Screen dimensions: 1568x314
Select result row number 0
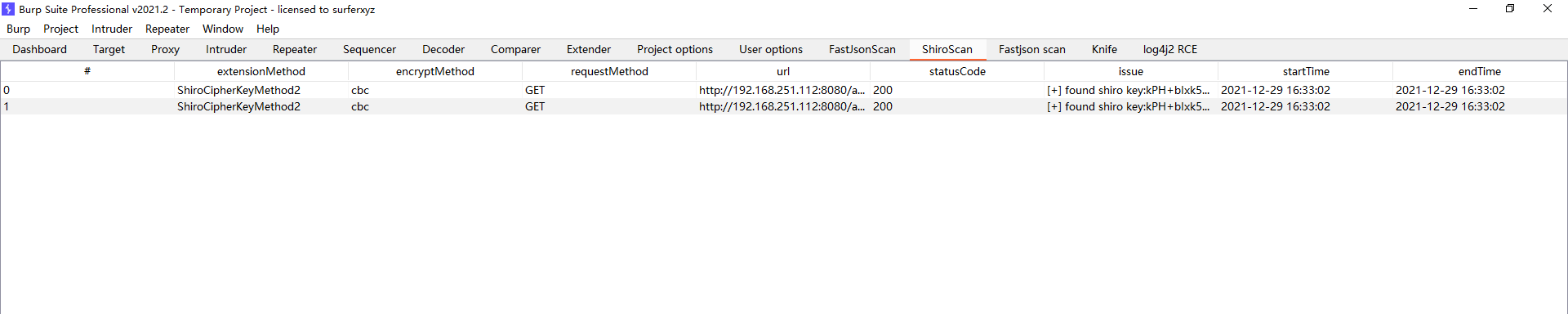[783, 90]
